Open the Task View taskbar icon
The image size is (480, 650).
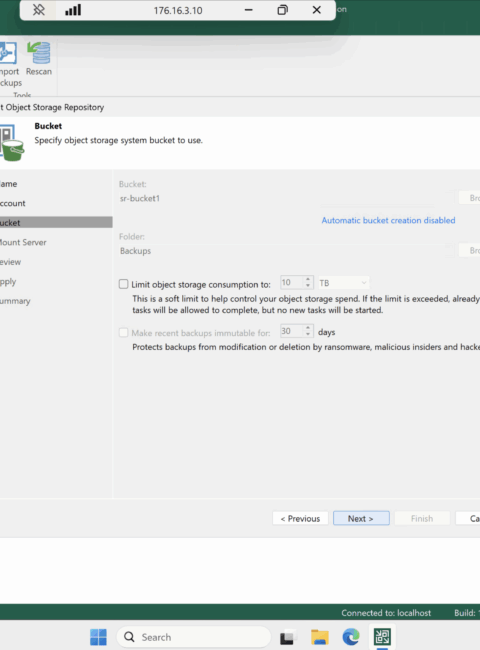(x=288, y=637)
